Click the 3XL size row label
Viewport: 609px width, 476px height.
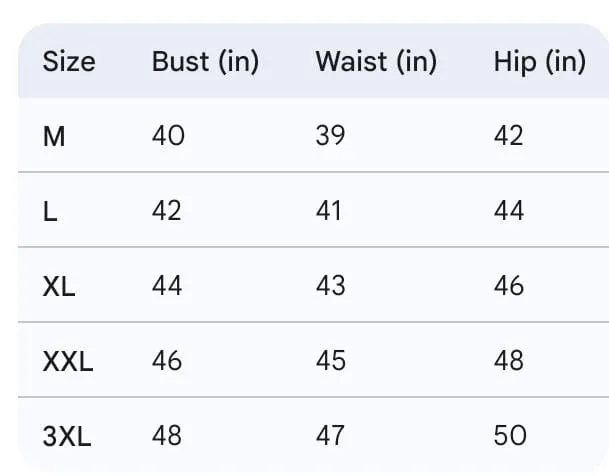coord(67,436)
